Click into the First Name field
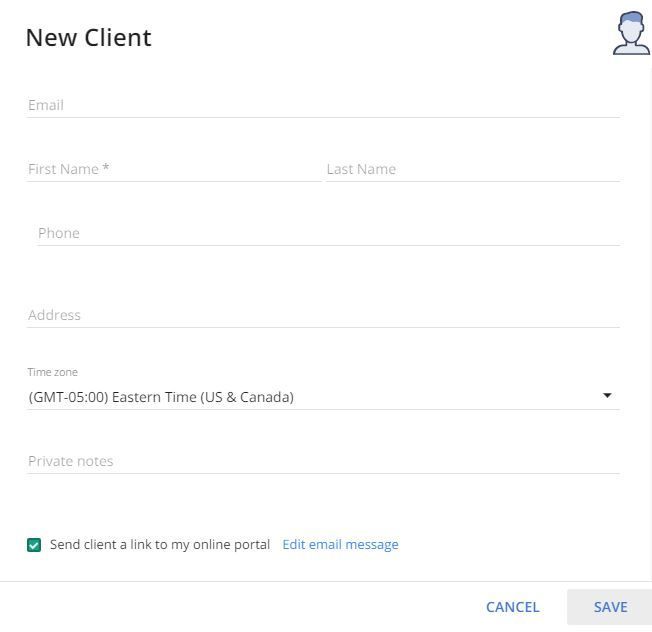The image size is (652, 632). 174,169
